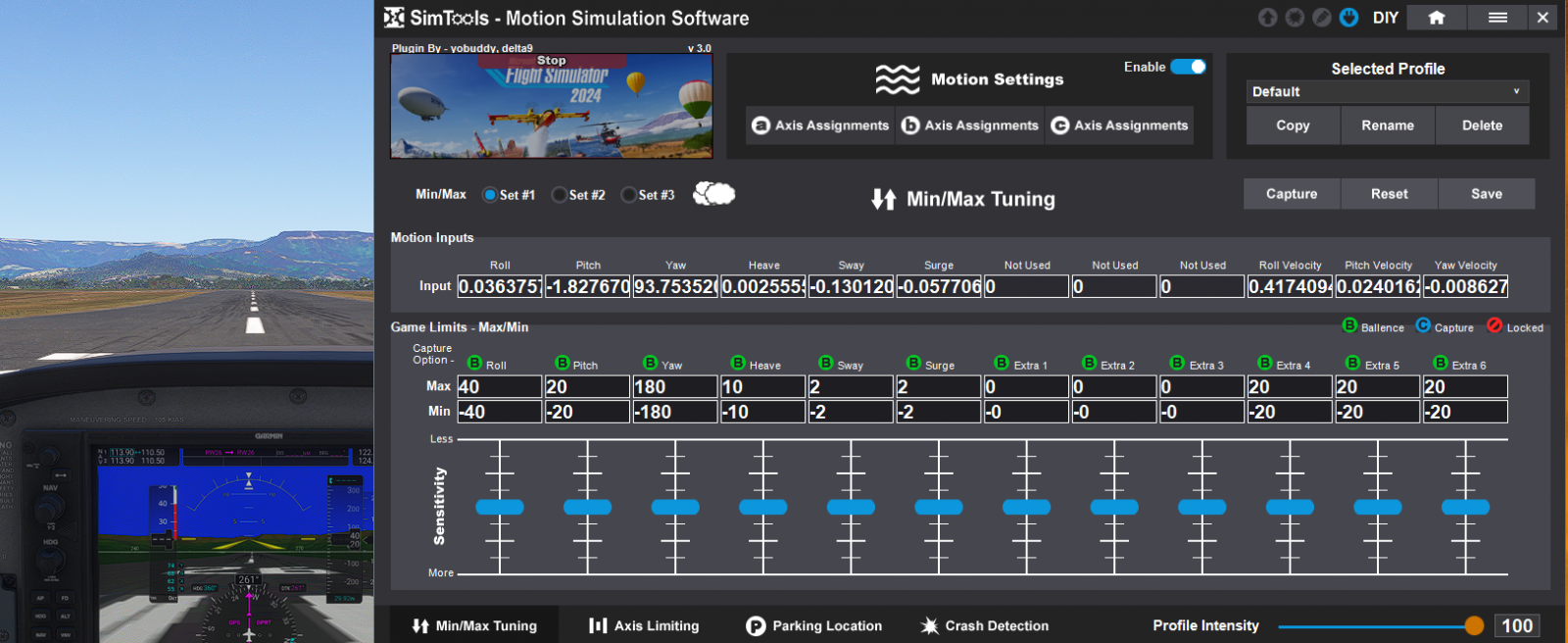Click the pencil icon in the title bar

(1322, 18)
